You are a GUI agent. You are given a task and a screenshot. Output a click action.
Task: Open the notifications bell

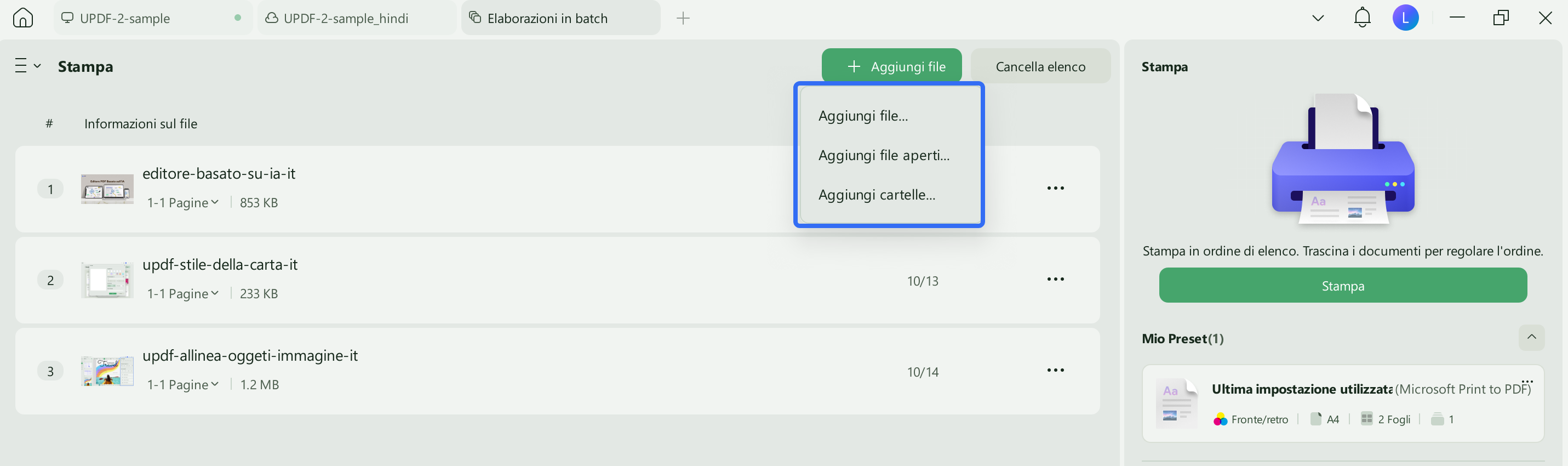coord(1362,18)
